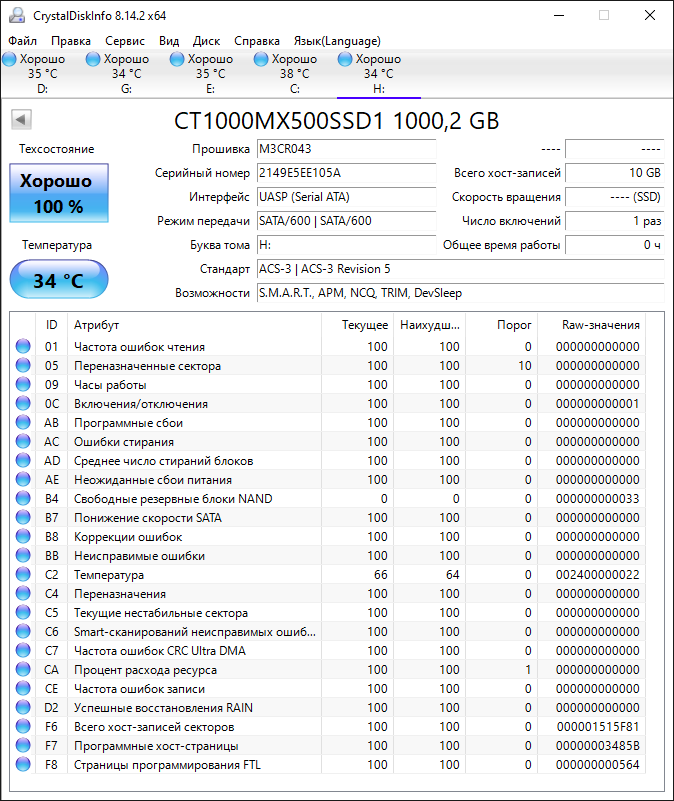
Task: Click status orb for Неисправимые ошибки row
Action: [23, 555]
